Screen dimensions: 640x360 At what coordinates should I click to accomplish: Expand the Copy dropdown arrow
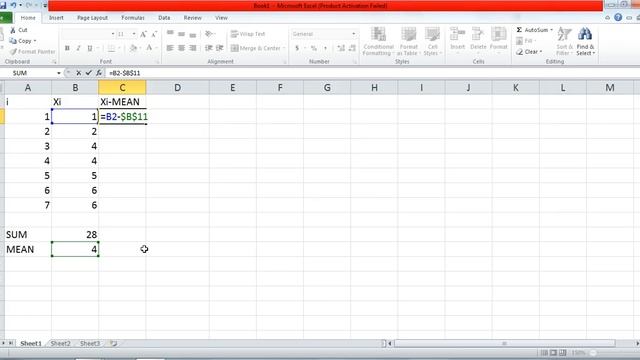point(35,41)
